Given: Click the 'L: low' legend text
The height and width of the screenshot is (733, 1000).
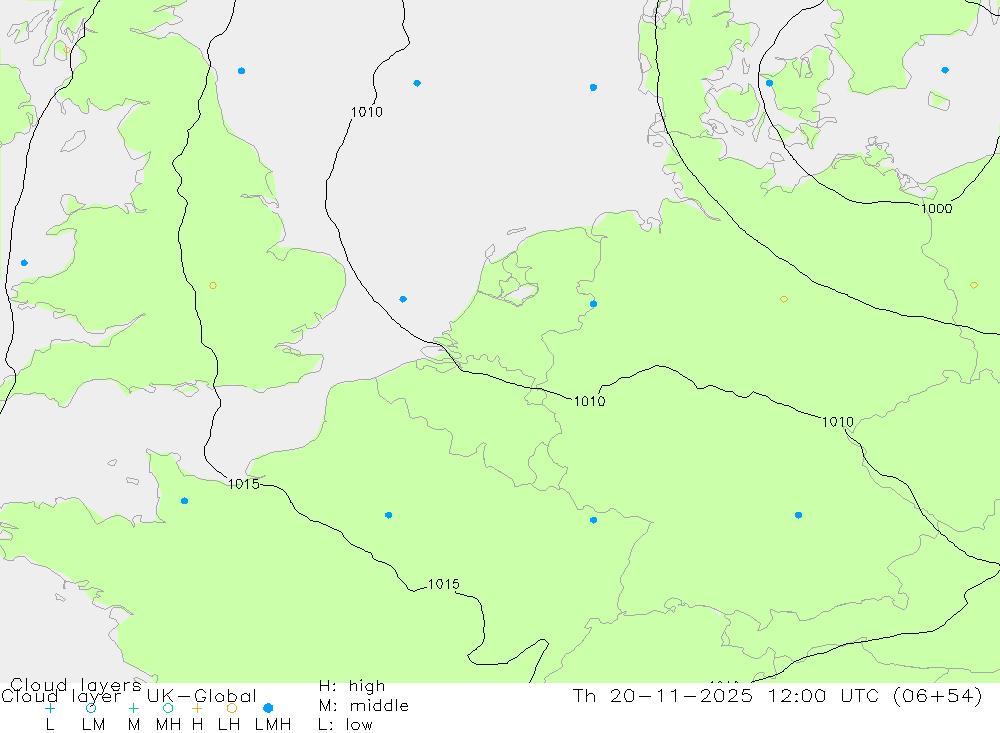Looking at the screenshot, I should coord(345,725).
